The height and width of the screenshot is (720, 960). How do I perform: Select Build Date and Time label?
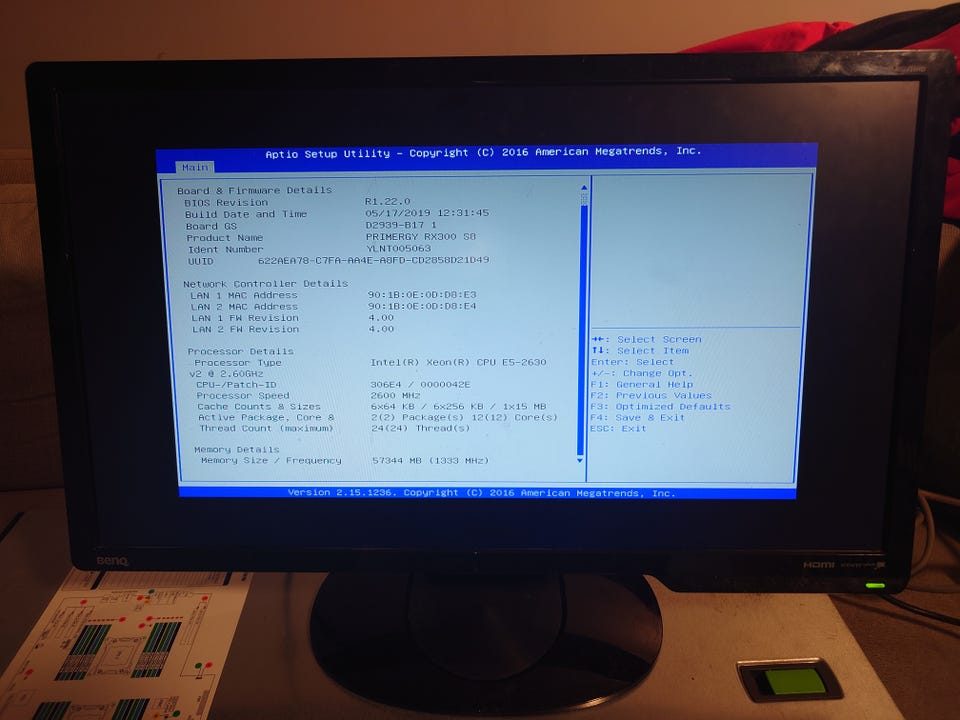click(x=246, y=214)
